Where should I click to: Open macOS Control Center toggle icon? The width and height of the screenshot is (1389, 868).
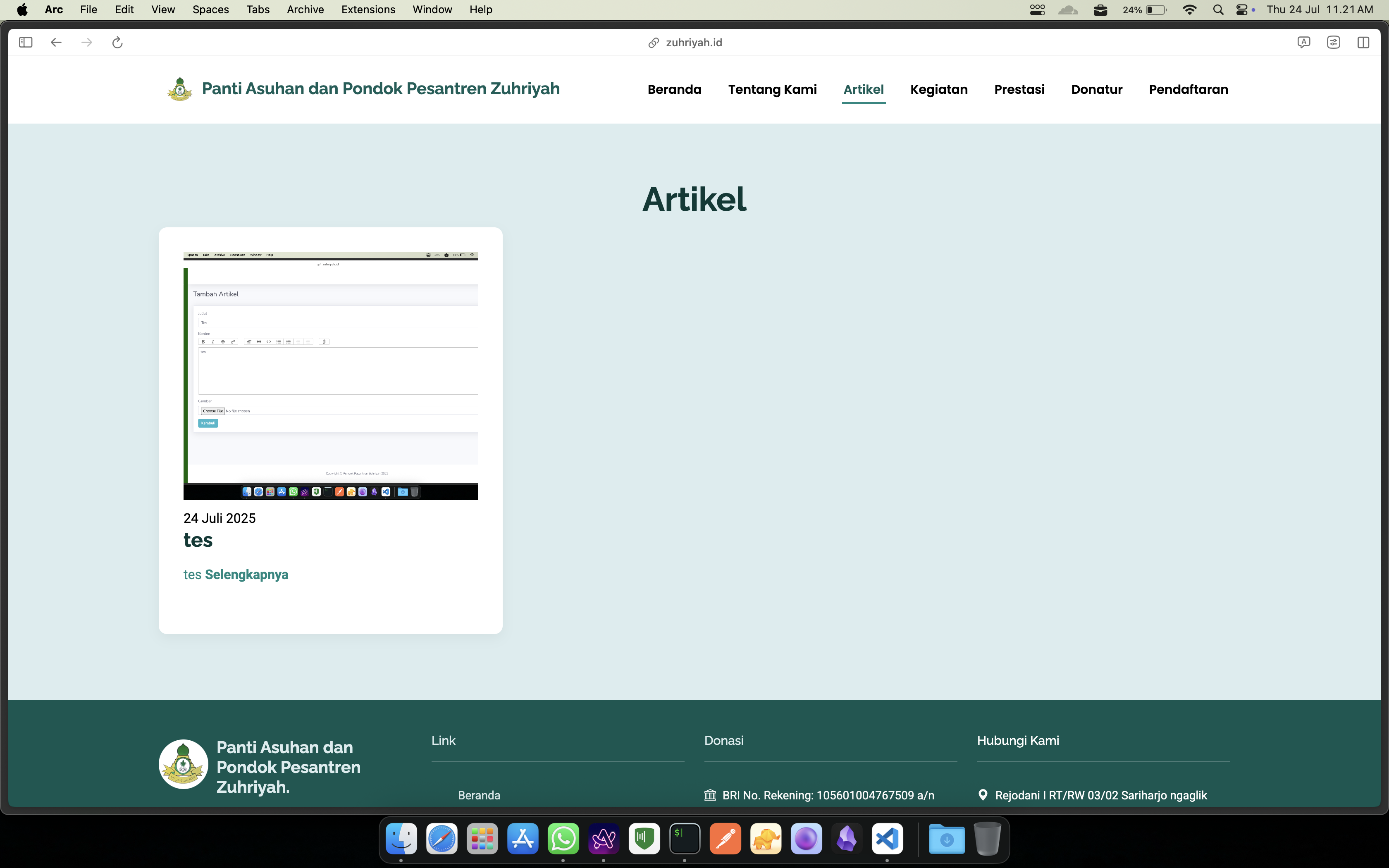(x=1242, y=10)
